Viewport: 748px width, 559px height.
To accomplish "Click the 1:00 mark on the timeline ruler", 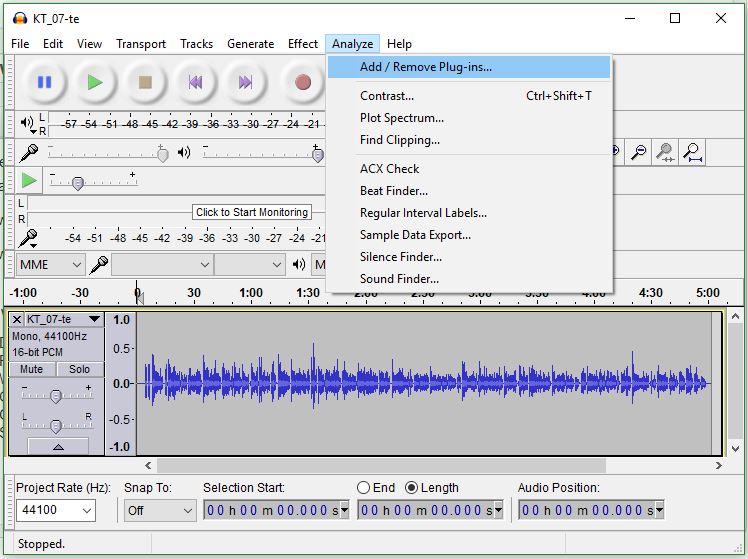I will point(251,293).
